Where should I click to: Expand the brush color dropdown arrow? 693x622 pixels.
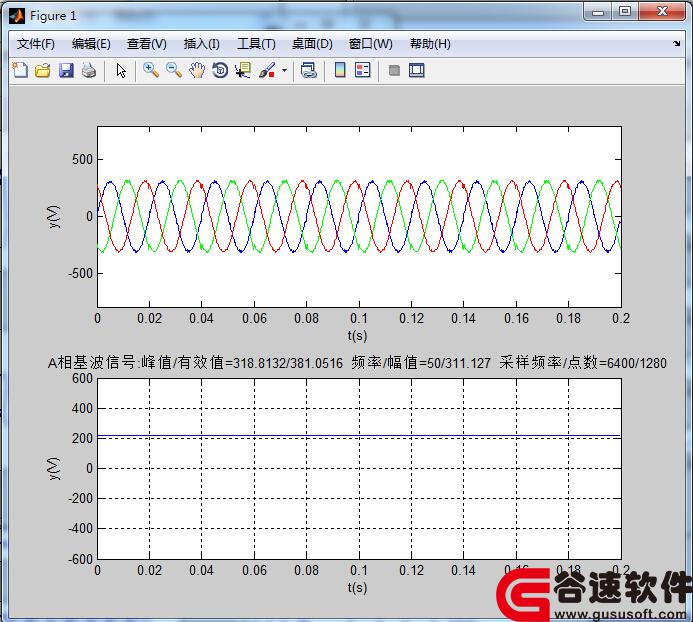284,70
